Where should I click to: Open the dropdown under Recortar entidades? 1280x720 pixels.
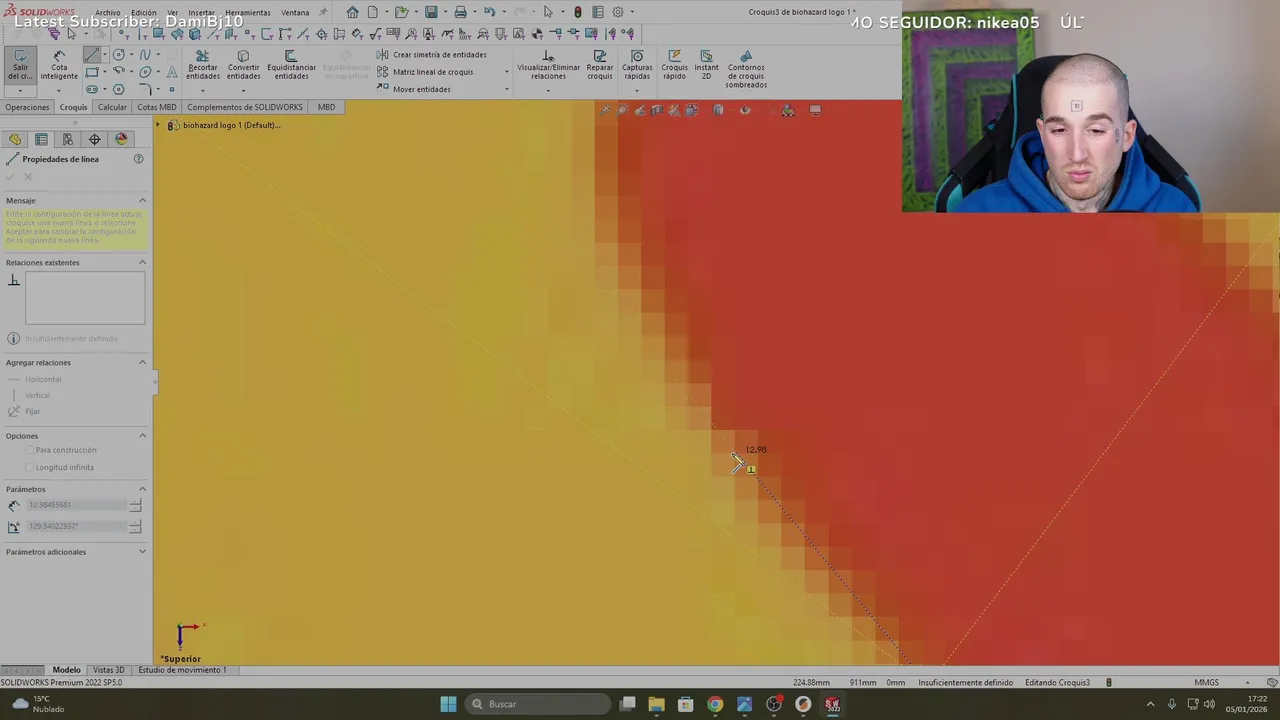point(203,90)
